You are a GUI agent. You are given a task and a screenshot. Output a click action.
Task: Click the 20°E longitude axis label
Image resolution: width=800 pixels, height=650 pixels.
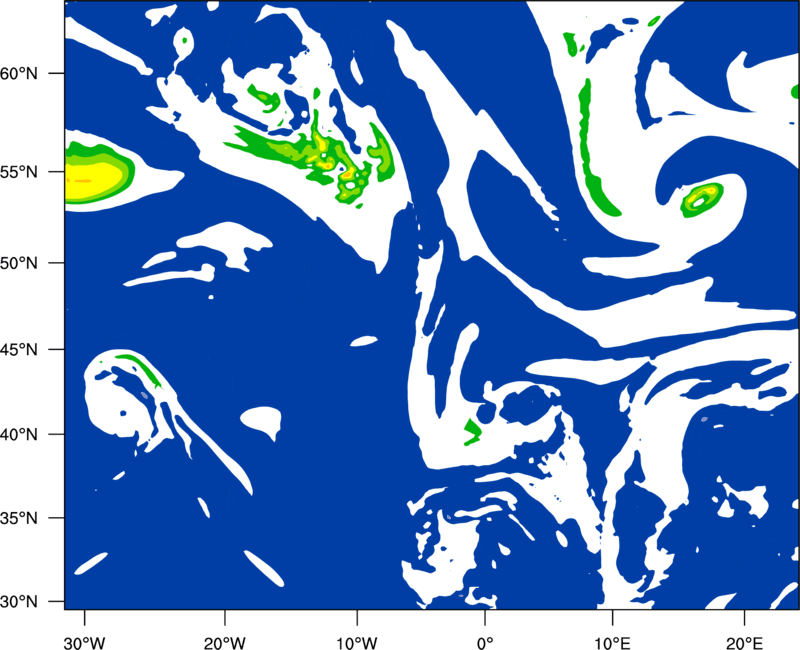pos(745,643)
